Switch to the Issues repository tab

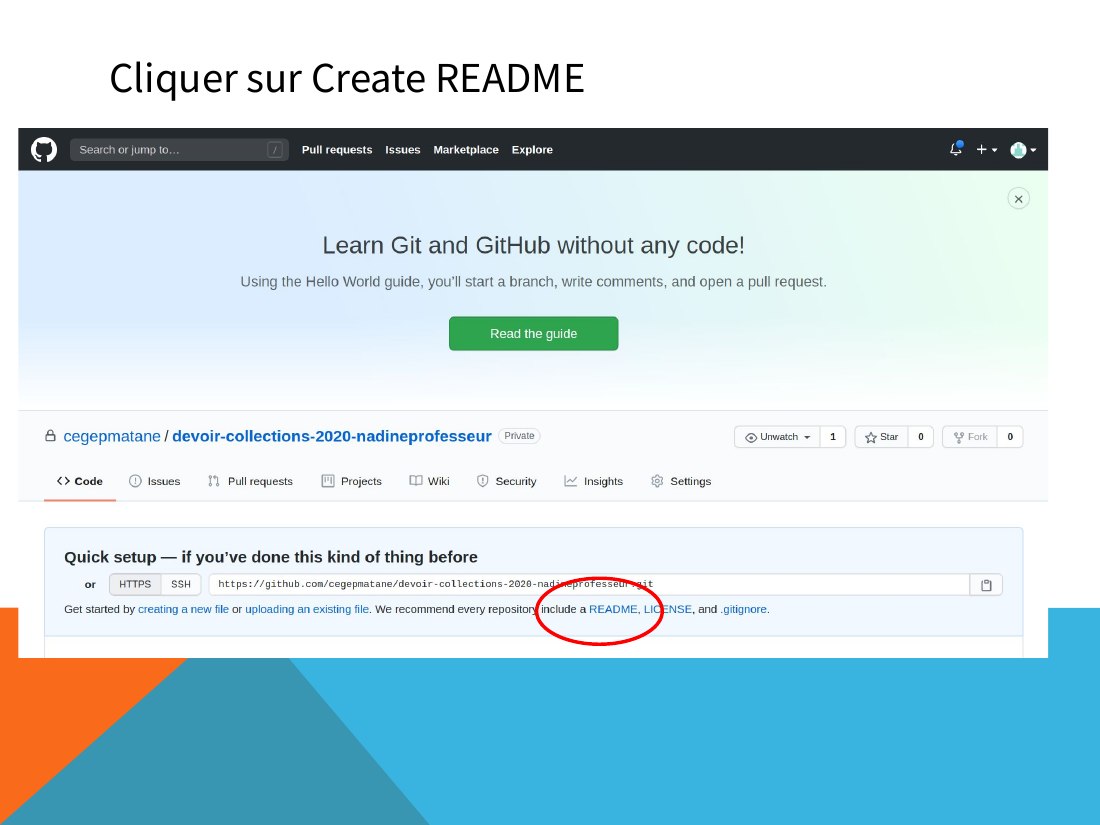[154, 481]
